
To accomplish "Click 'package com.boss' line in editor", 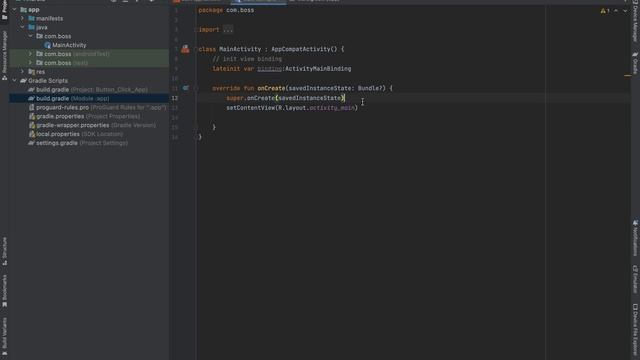I will (226, 10).
